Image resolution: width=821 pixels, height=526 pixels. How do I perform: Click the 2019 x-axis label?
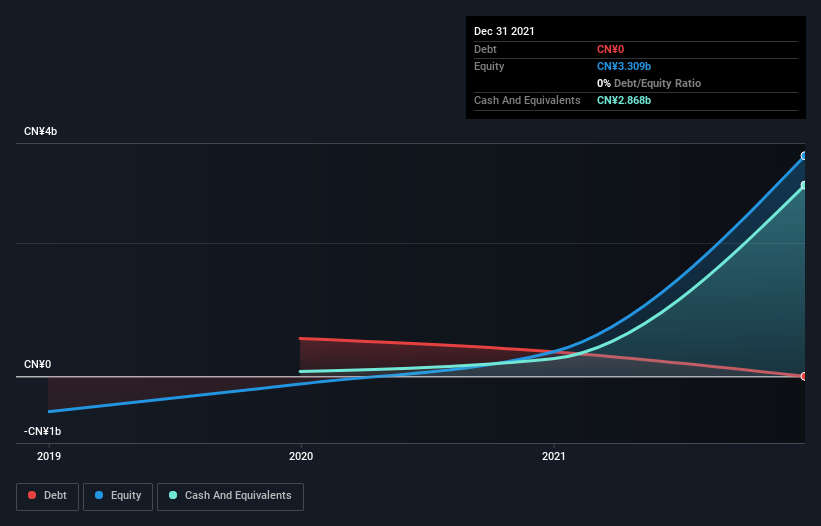click(x=49, y=456)
